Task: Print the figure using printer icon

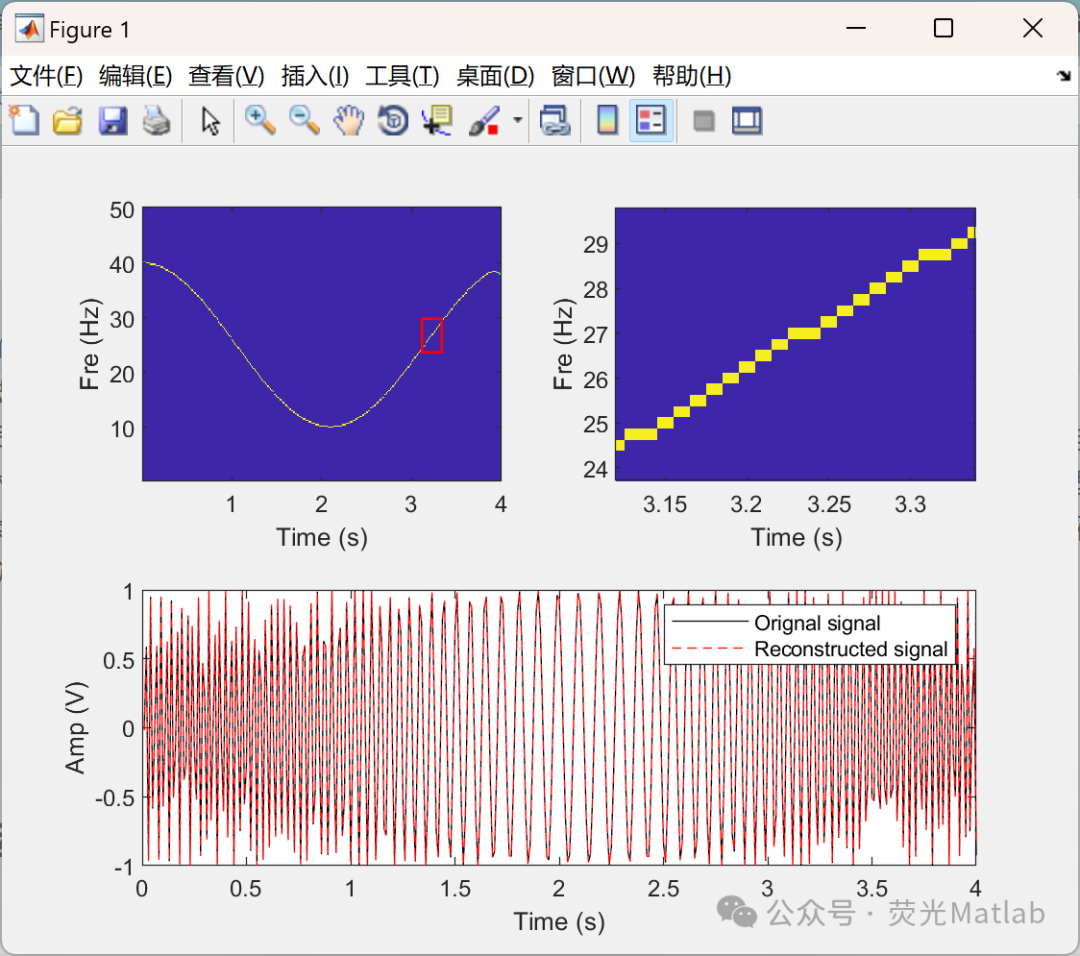Action: coord(156,121)
